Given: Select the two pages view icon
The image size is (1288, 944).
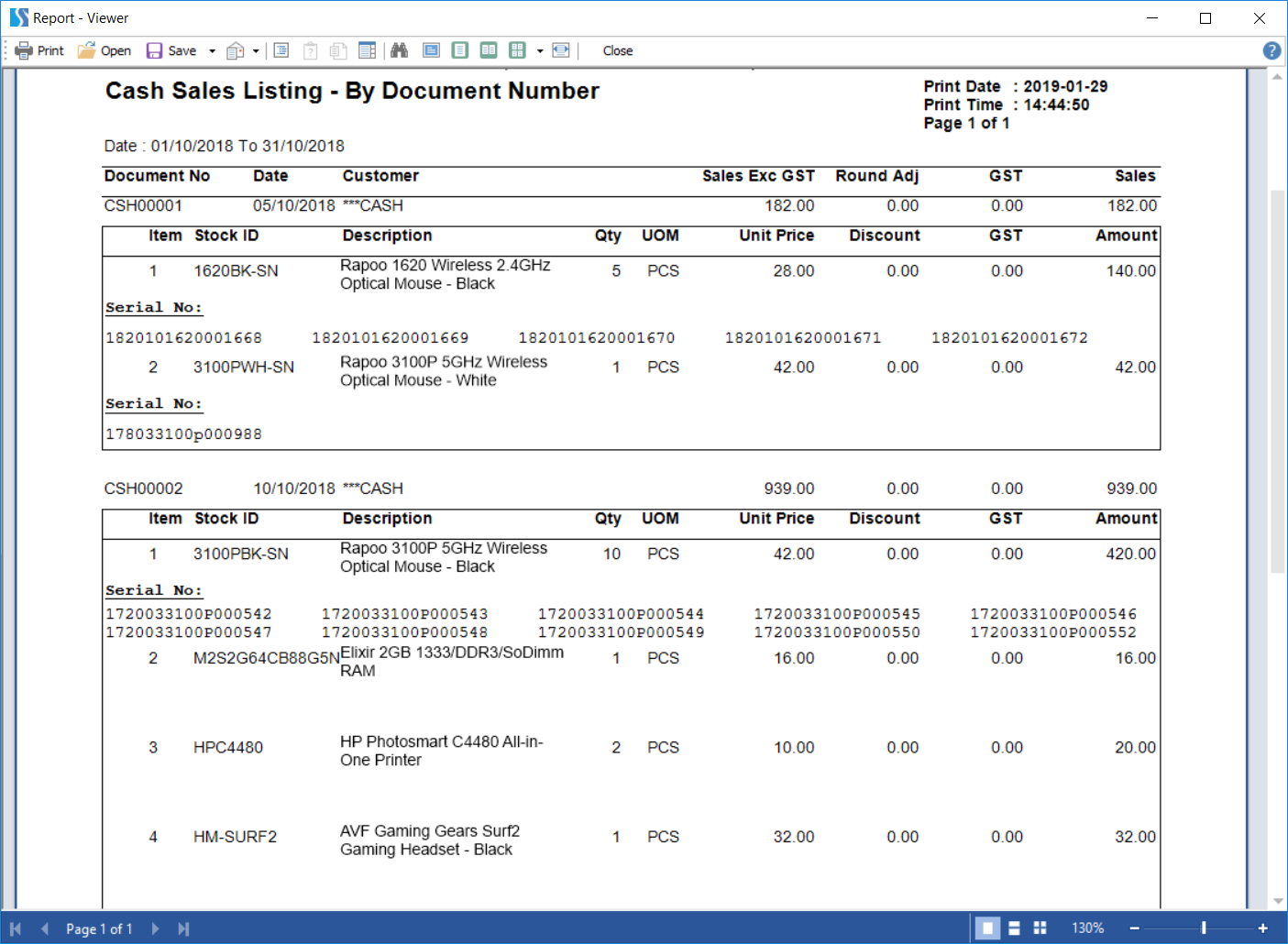Looking at the screenshot, I should click(x=489, y=50).
